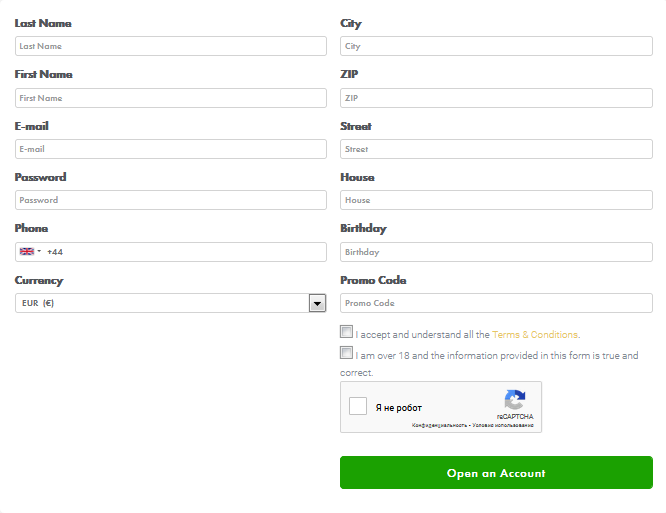This screenshot has width=666, height=513.
Task: Focus the Last Name input field
Action: tap(171, 46)
